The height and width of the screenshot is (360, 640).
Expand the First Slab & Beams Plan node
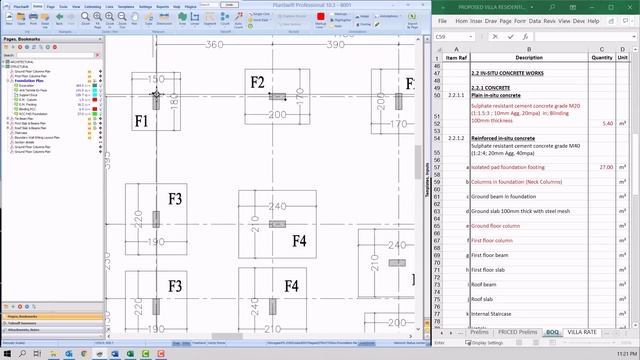click(x=8, y=123)
